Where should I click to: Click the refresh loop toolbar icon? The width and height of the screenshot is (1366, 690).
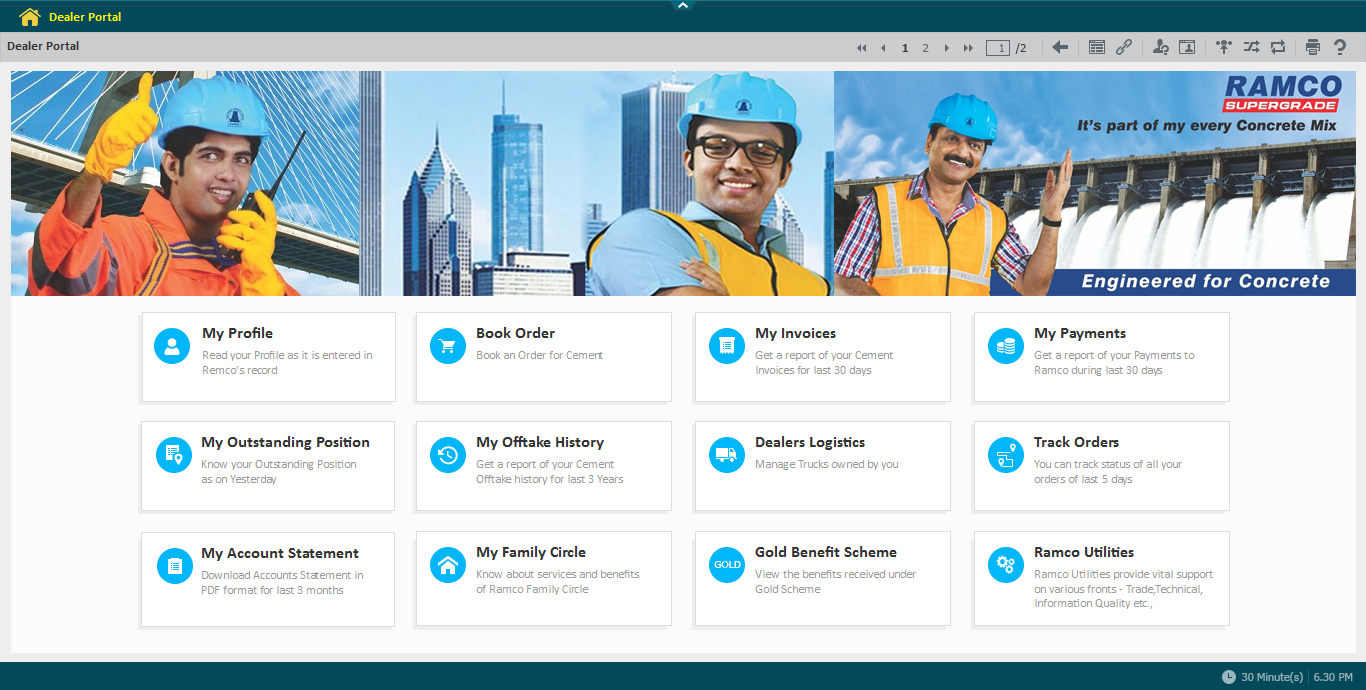1278,47
